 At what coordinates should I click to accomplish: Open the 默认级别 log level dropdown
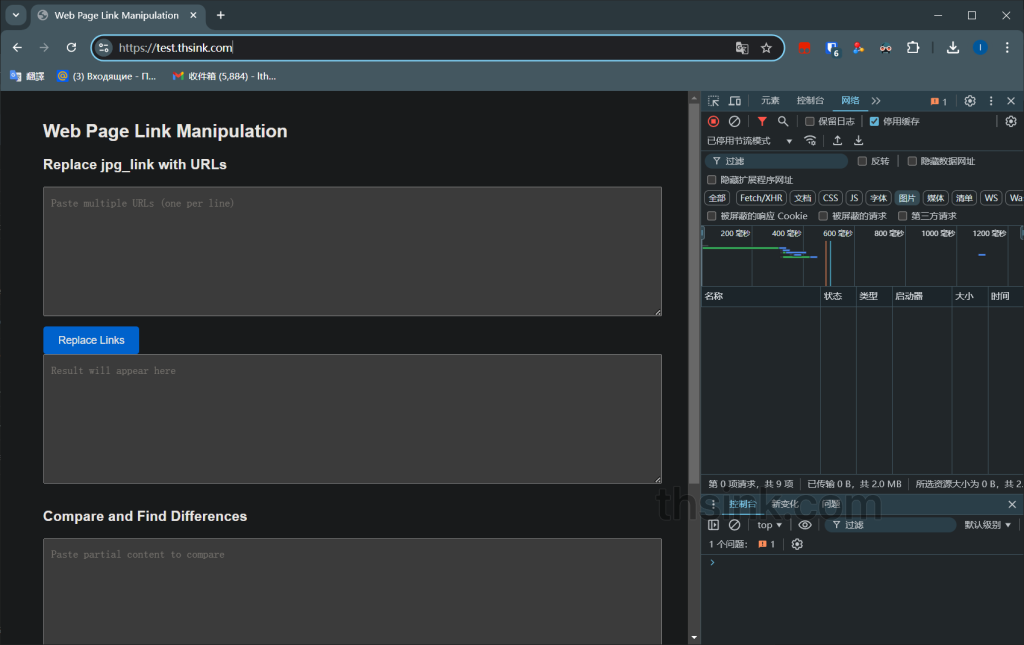987,525
